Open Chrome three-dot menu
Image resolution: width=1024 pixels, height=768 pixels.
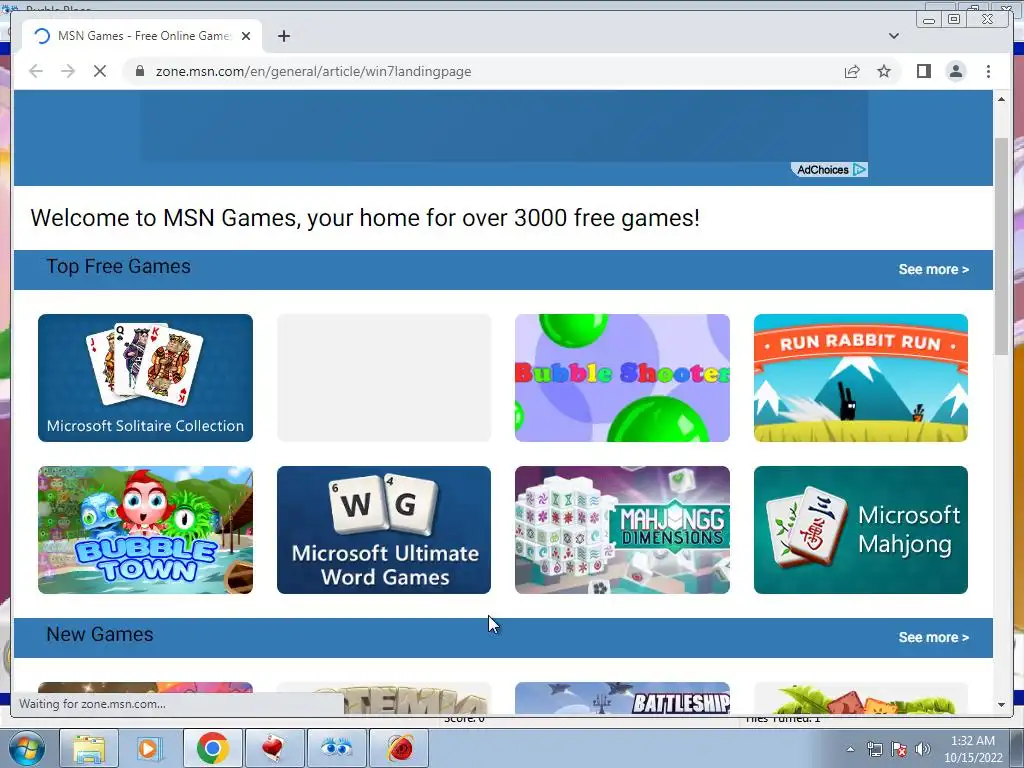click(x=988, y=71)
